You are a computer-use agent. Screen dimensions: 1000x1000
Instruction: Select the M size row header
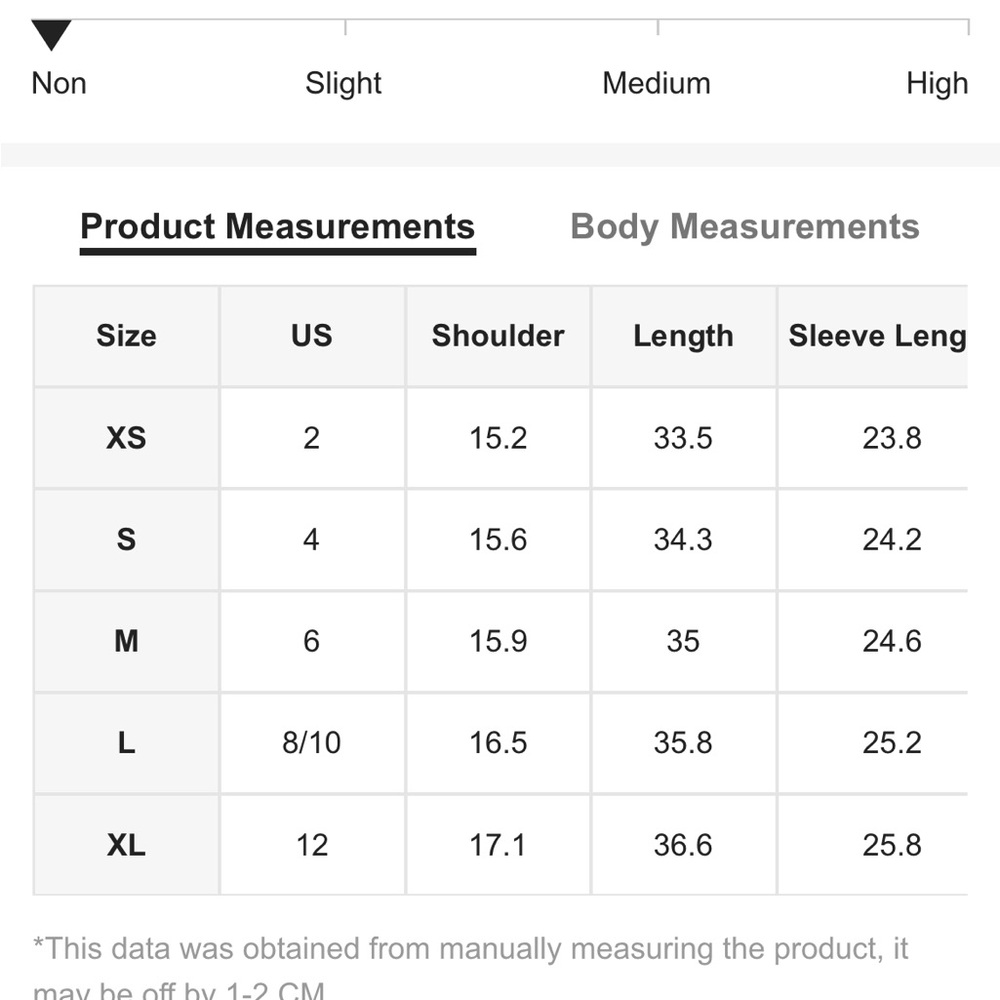126,641
